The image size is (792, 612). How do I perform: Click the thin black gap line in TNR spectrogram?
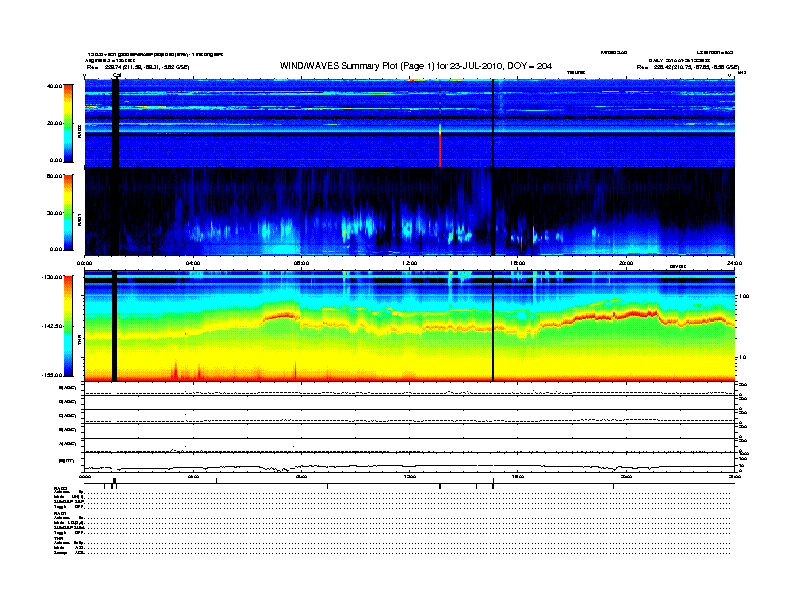493,327
